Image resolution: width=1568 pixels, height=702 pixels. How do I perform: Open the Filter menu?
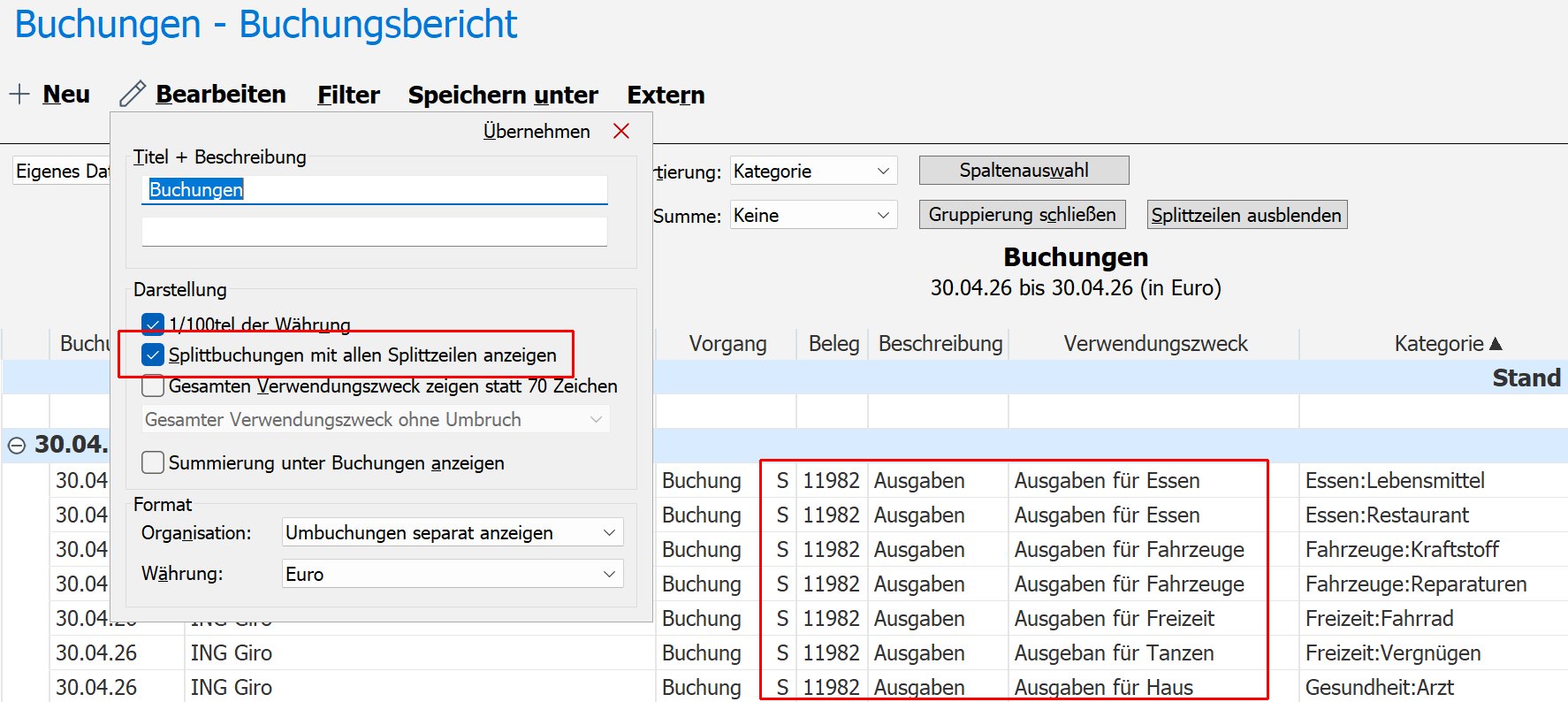pos(348,95)
